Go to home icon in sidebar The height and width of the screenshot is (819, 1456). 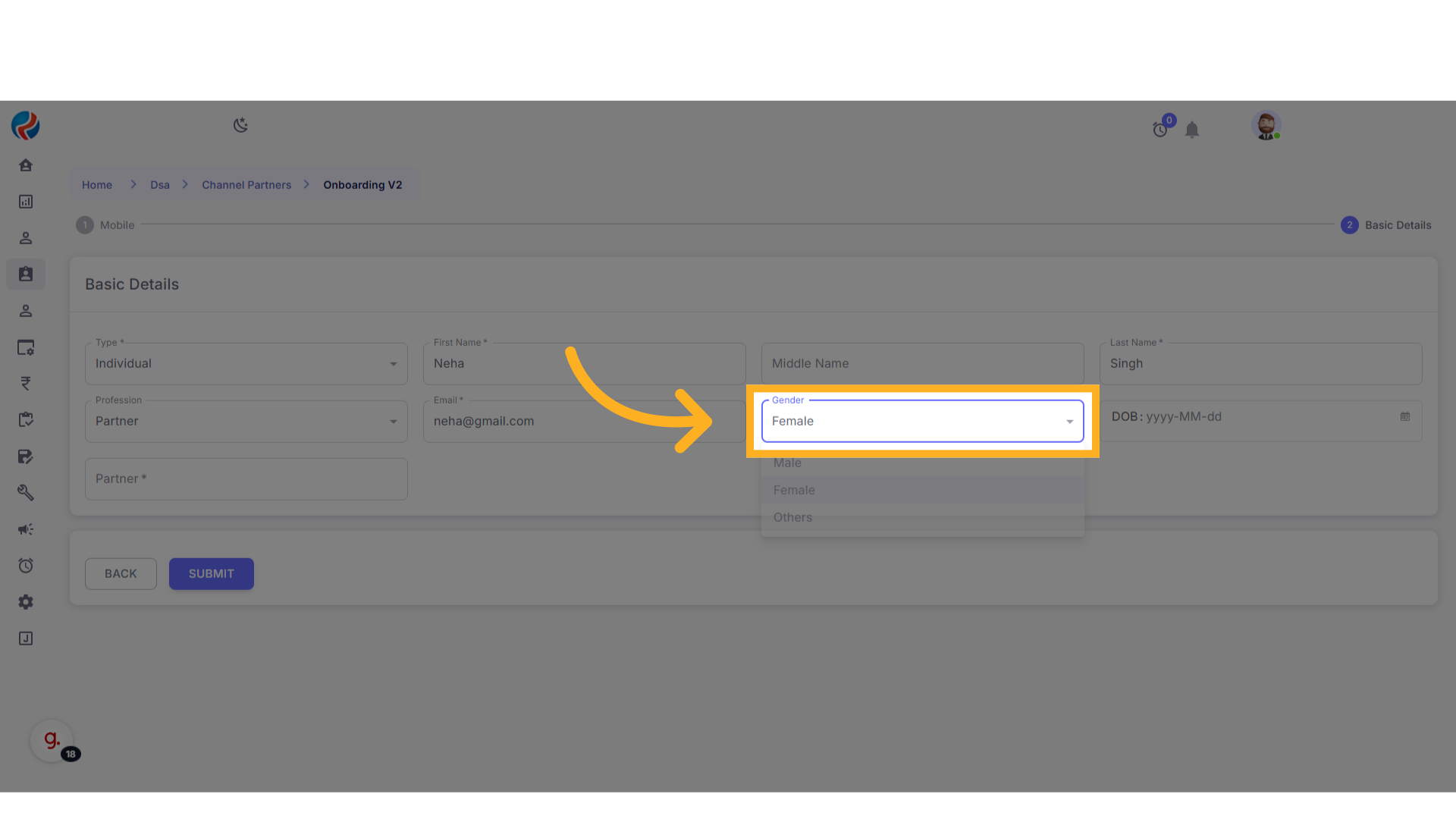[x=26, y=165]
